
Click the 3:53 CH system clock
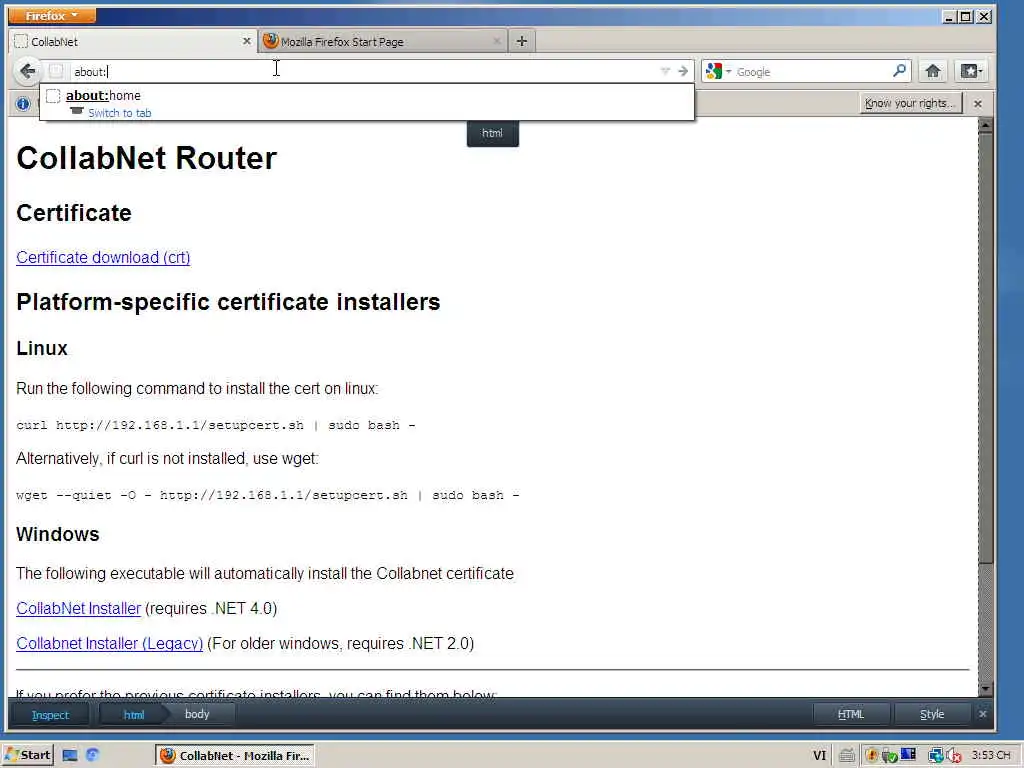pos(991,755)
